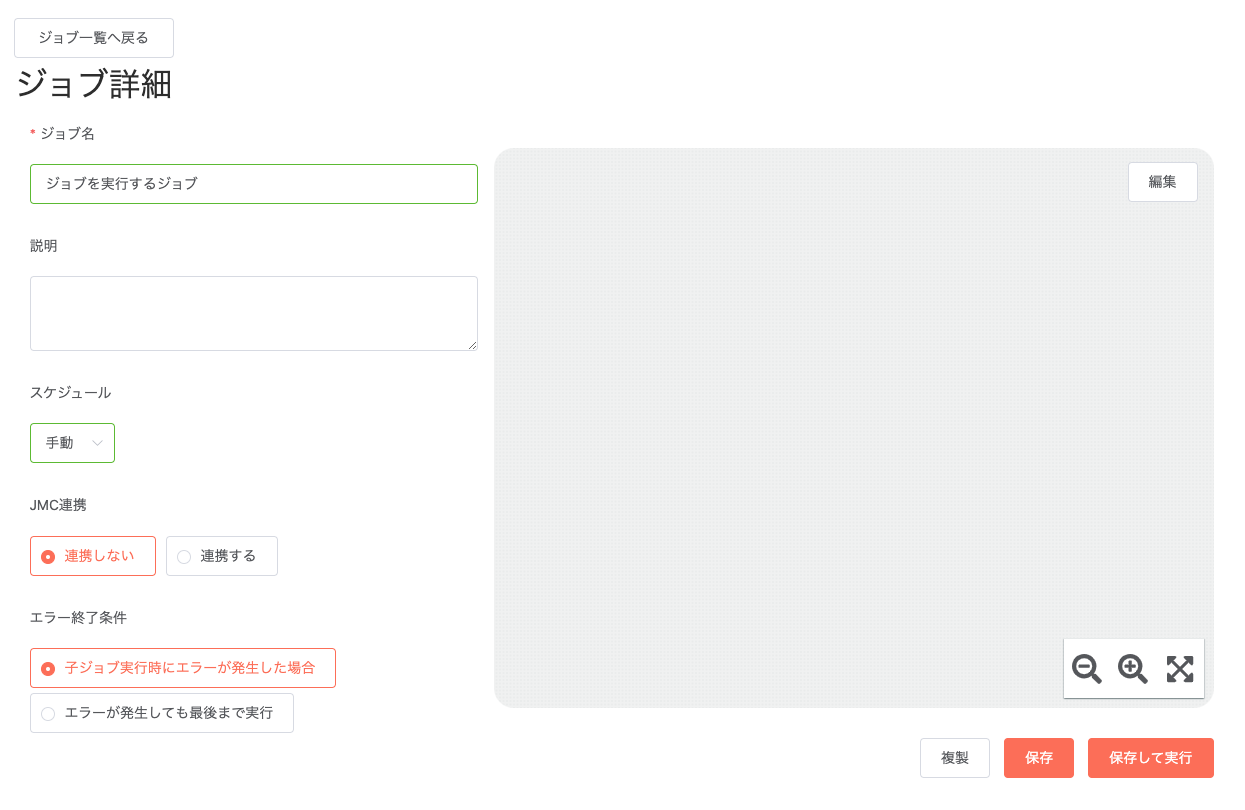Viewport: 1245px width, 810px height.
Task: Choose 子ジョブ実行時にエラーが発生した場合 option
Action: pyautogui.click(x=183, y=668)
